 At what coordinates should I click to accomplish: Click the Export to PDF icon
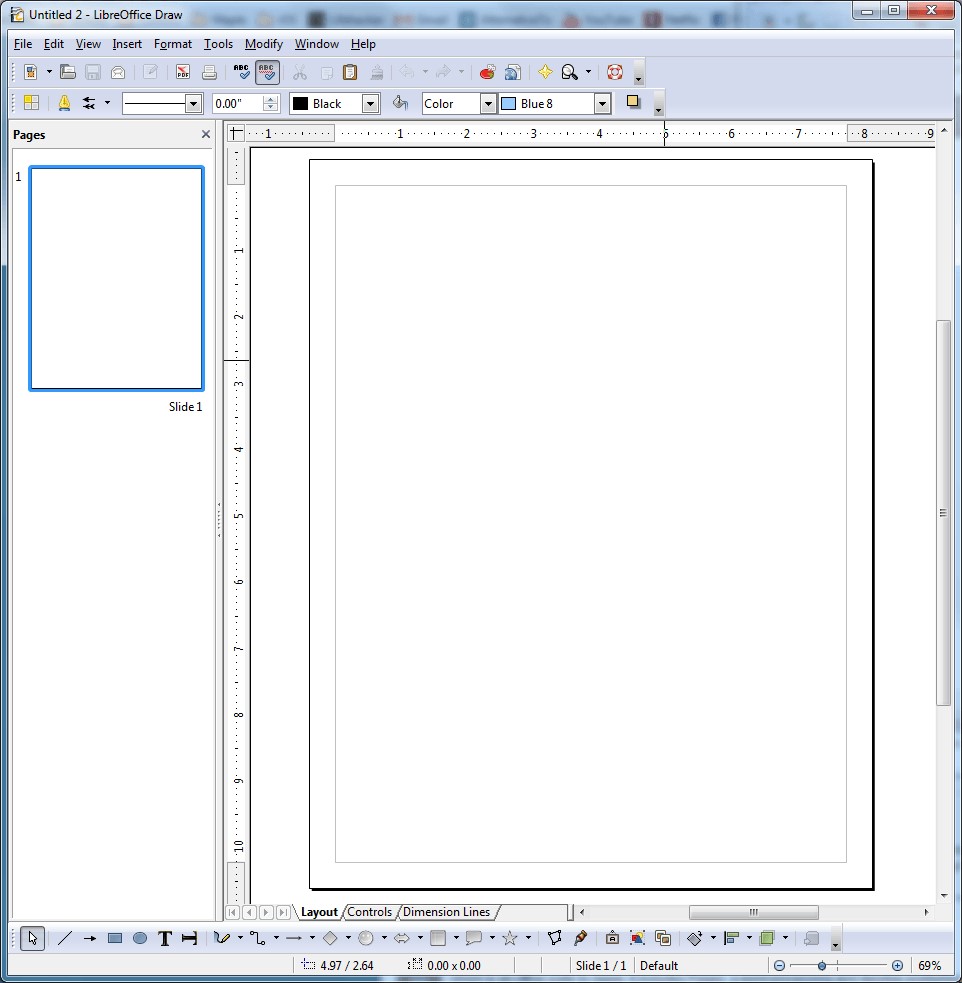click(183, 72)
